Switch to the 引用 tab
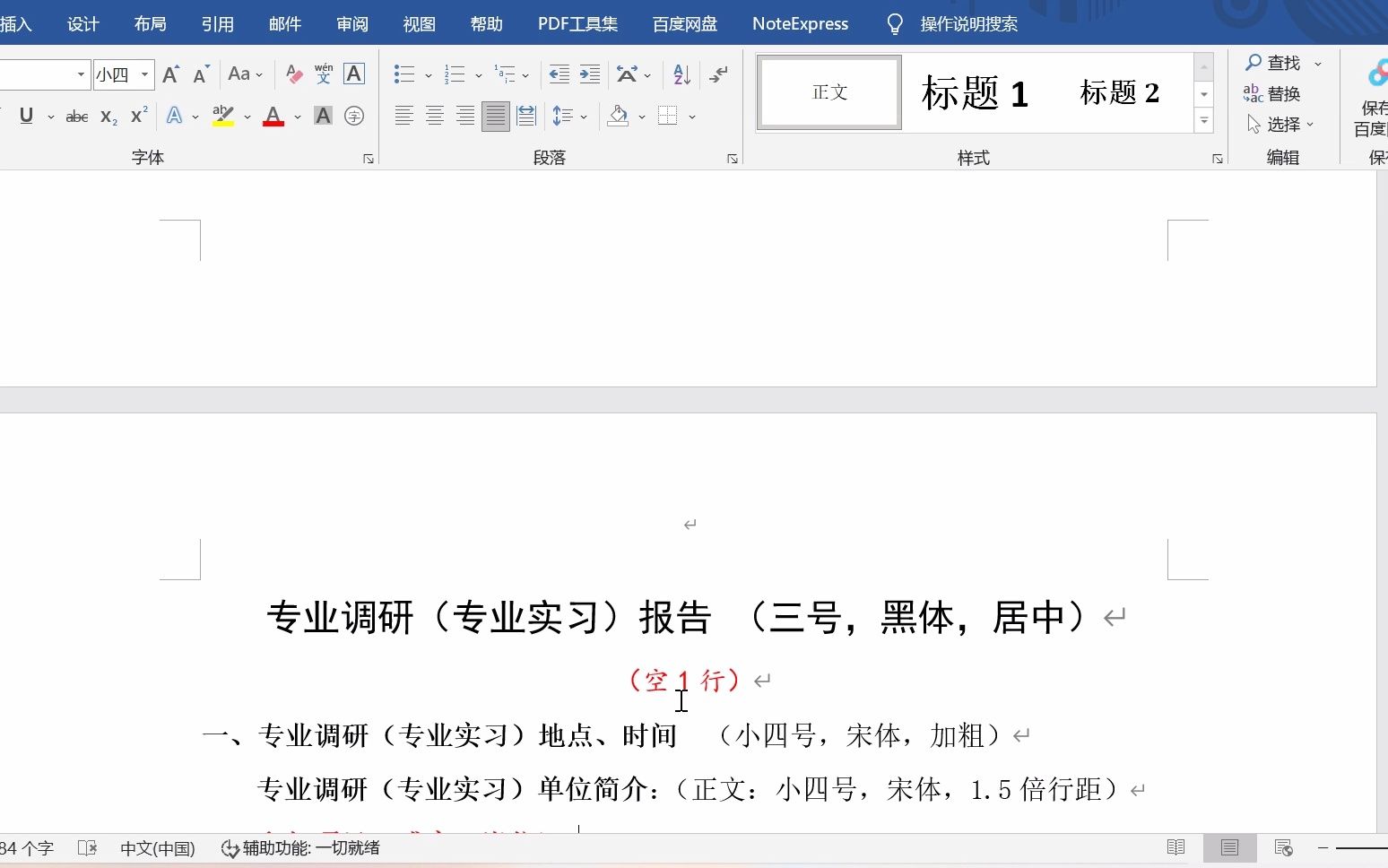1388x868 pixels. [218, 24]
